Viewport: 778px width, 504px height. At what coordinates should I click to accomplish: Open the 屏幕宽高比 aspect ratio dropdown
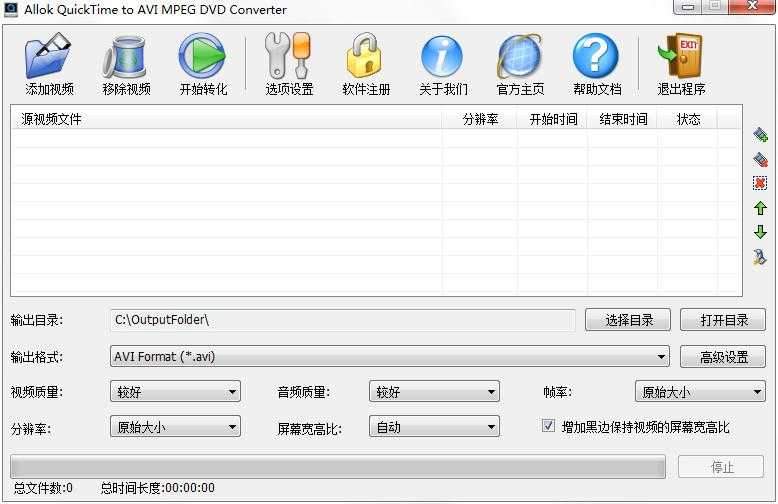[434, 427]
